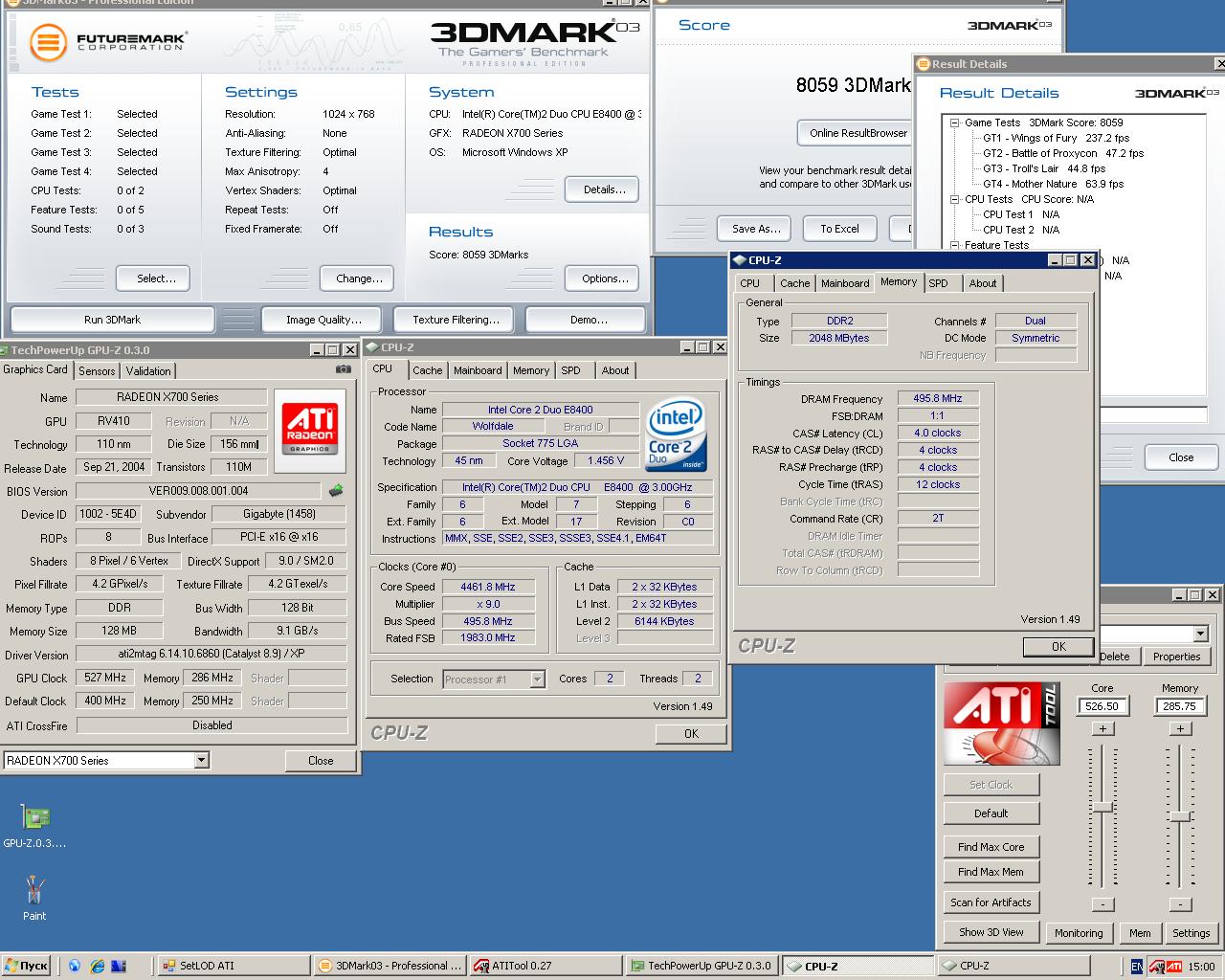1225x980 pixels.
Task: Open SPD tab in CPU-Z memory window
Action: tap(938, 283)
